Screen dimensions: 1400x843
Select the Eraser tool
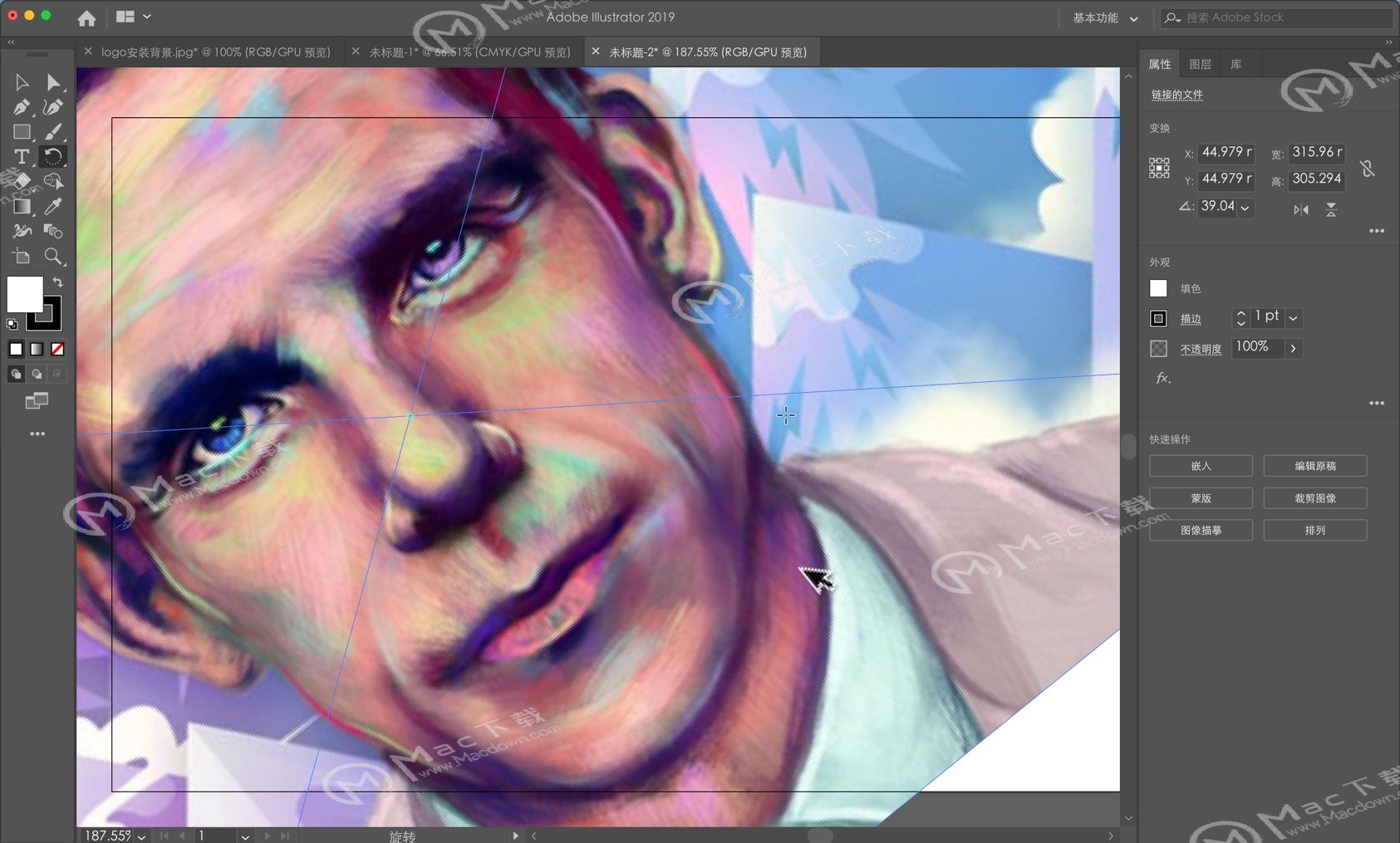click(x=22, y=181)
